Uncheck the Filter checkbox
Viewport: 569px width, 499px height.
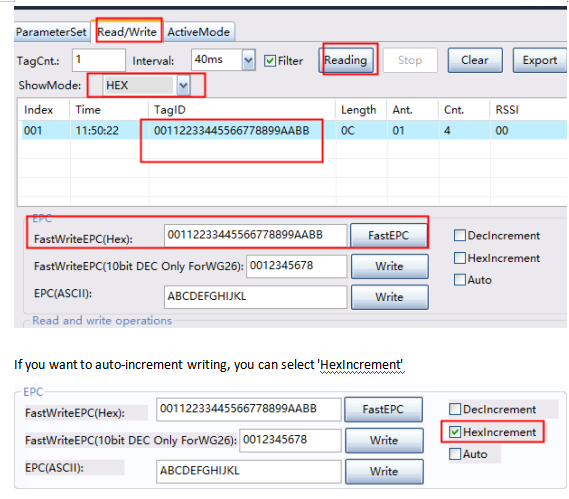coord(270,61)
